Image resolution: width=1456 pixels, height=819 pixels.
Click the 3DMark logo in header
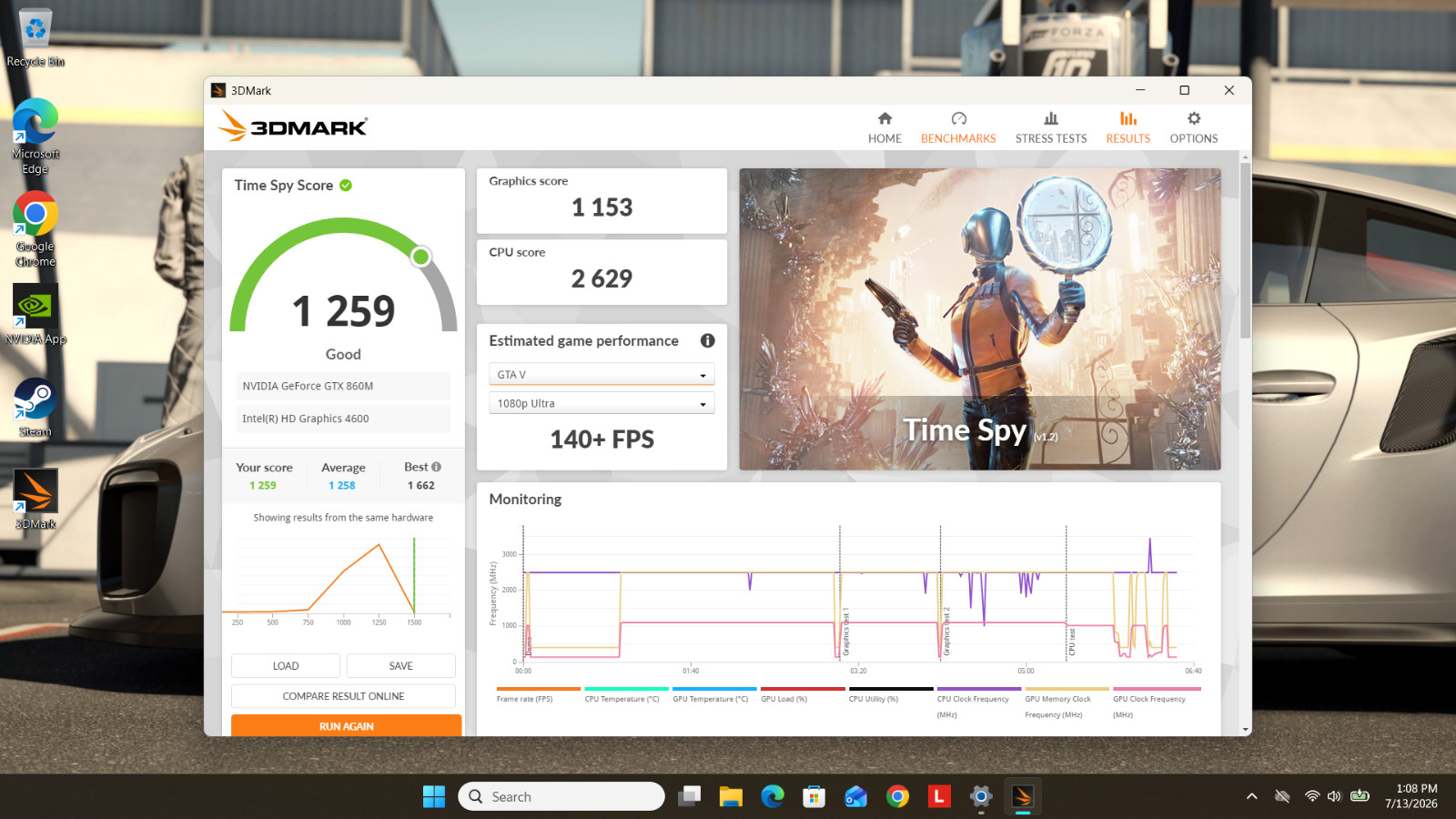tap(293, 126)
